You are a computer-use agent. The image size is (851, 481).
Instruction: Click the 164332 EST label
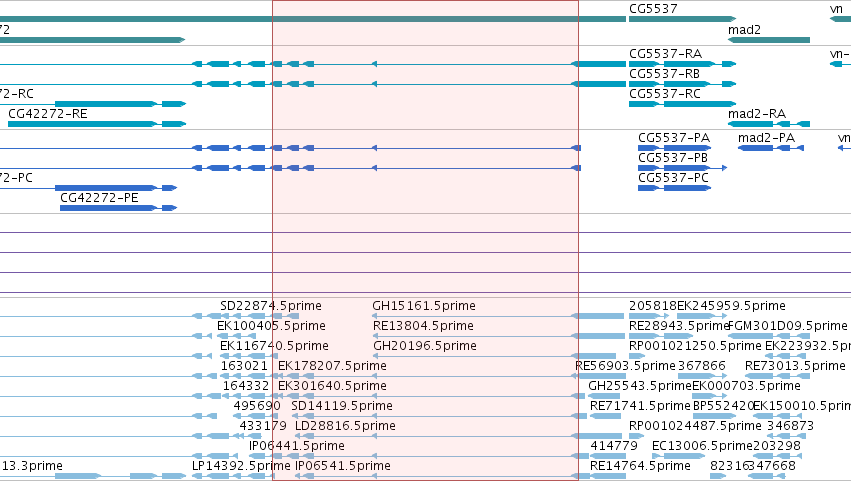(246, 387)
